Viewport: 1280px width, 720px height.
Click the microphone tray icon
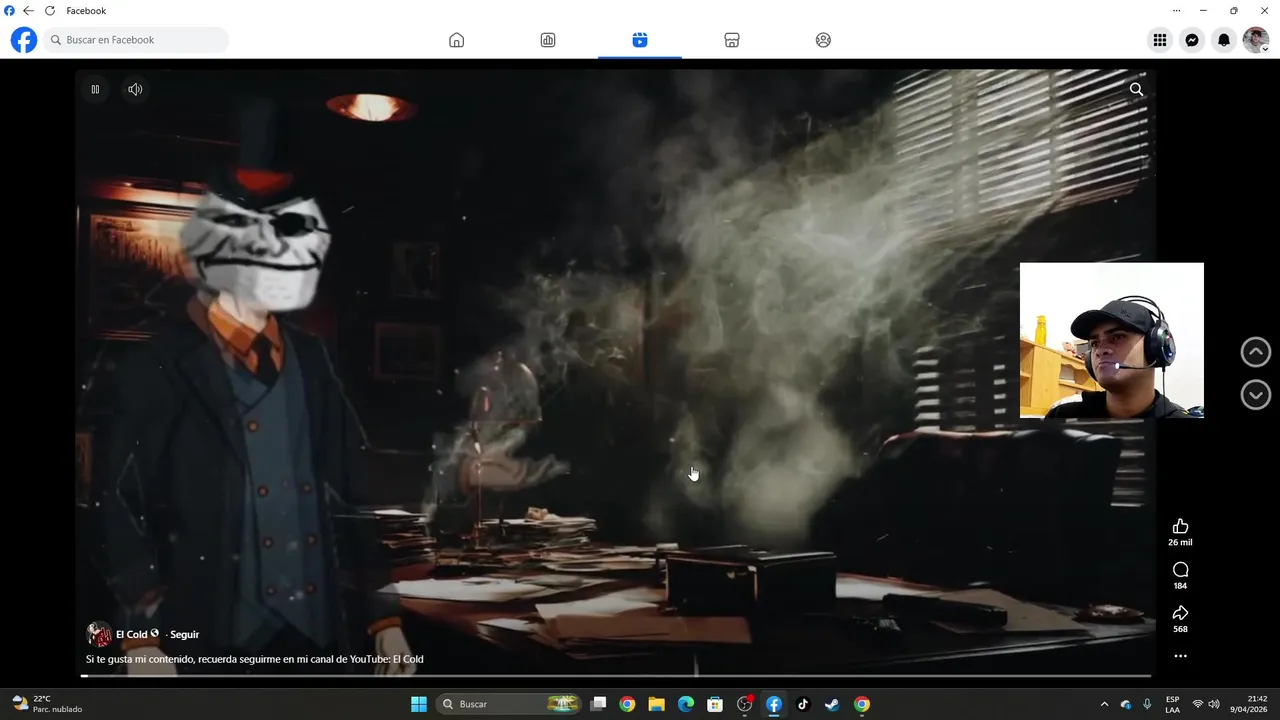[1147, 704]
